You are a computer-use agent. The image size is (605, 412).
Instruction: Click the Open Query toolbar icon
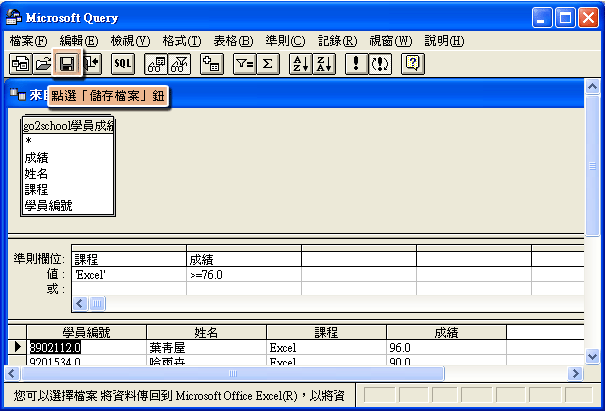[44, 64]
